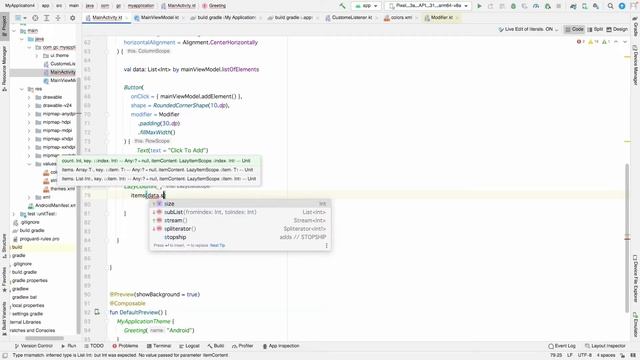Choose stream() from autocomplete popup
Image resolution: width=640 pixels, height=360 pixels.
pyautogui.click(x=240, y=220)
